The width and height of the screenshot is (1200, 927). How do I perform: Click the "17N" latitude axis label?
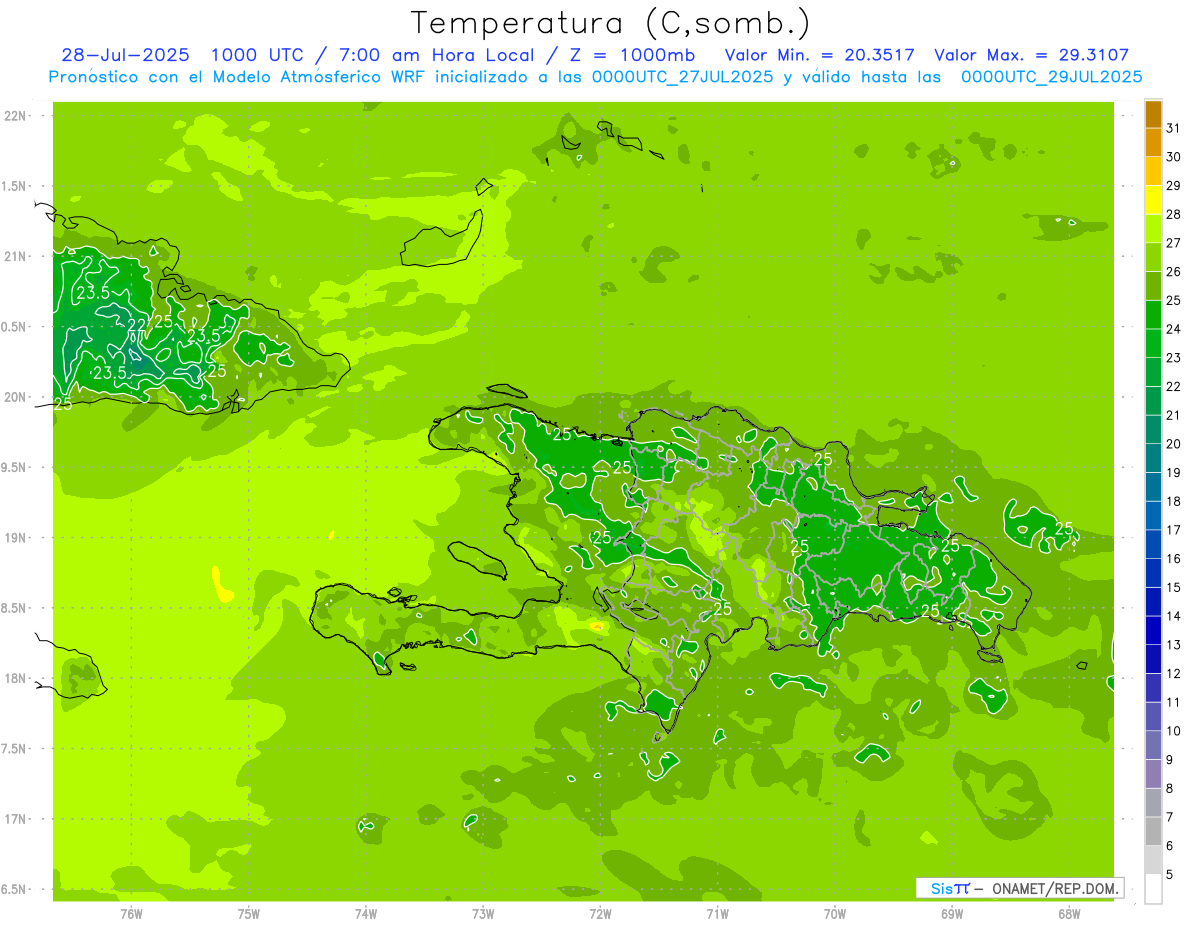(15, 819)
